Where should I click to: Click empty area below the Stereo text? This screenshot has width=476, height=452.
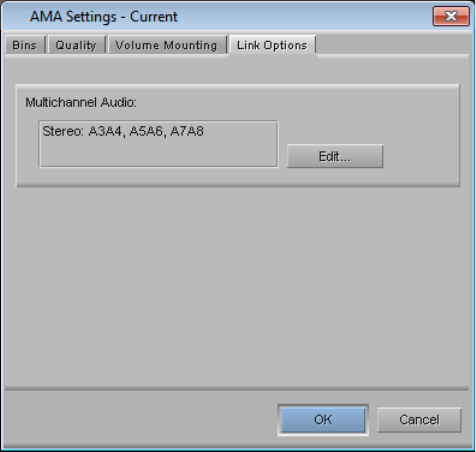(x=158, y=153)
